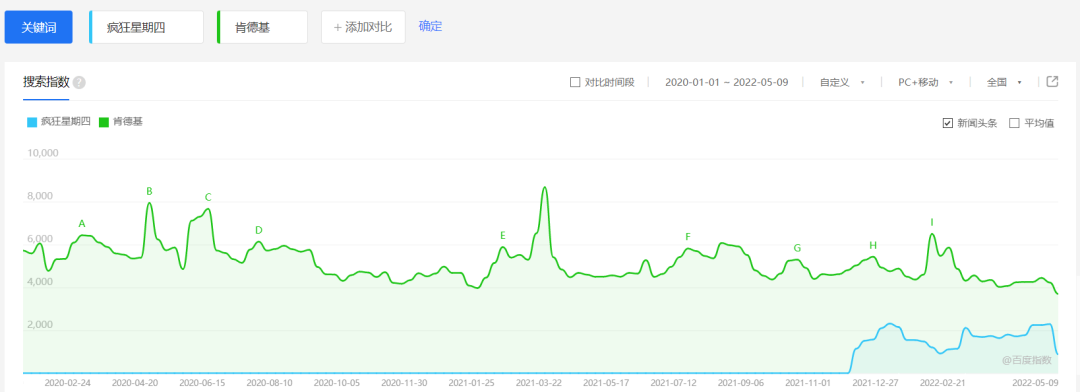The height and width of the screenshot is (392, 1080).
Task: Click news marker B on the chart
Action: pyautogui.click(x=149, y=192)
